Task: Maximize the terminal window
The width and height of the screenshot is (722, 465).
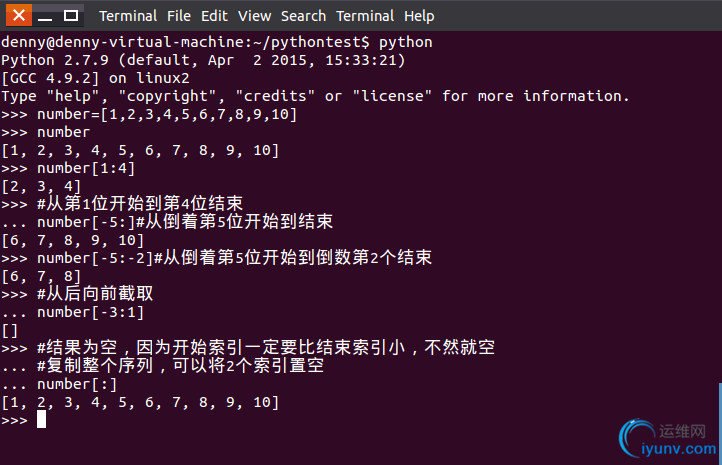Action: click(70, 16)
